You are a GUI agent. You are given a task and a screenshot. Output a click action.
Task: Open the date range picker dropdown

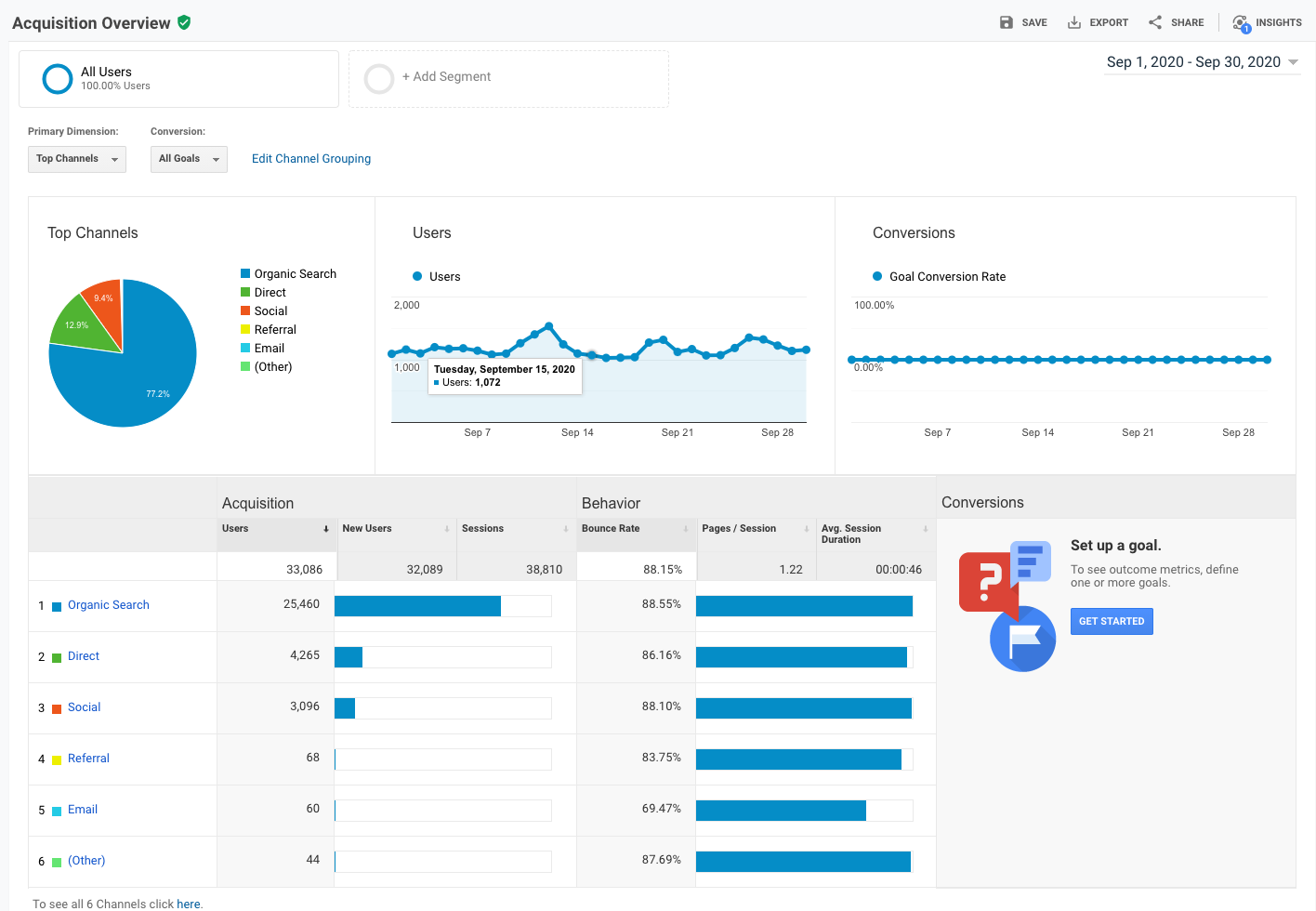click(x=1203, y=62)
